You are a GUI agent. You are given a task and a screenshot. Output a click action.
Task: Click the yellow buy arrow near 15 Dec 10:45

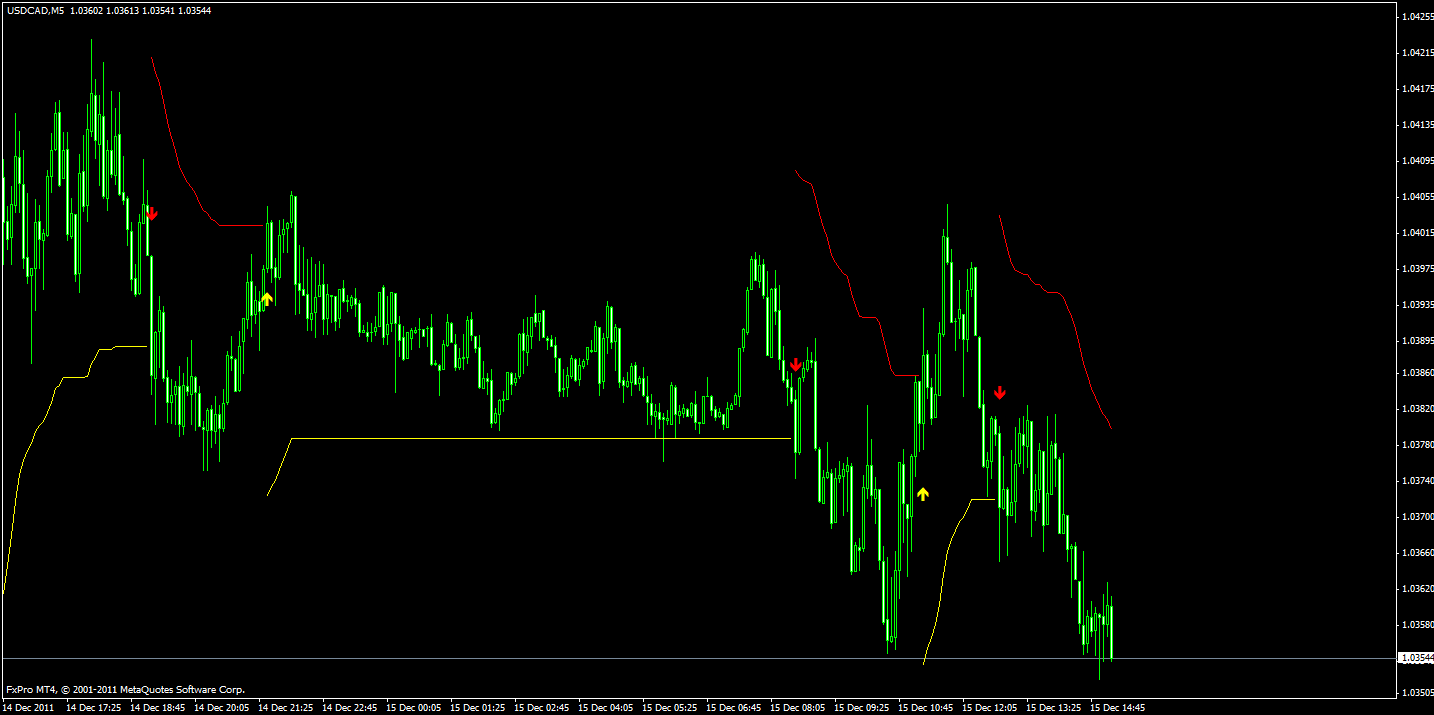(x=923, y=493)
